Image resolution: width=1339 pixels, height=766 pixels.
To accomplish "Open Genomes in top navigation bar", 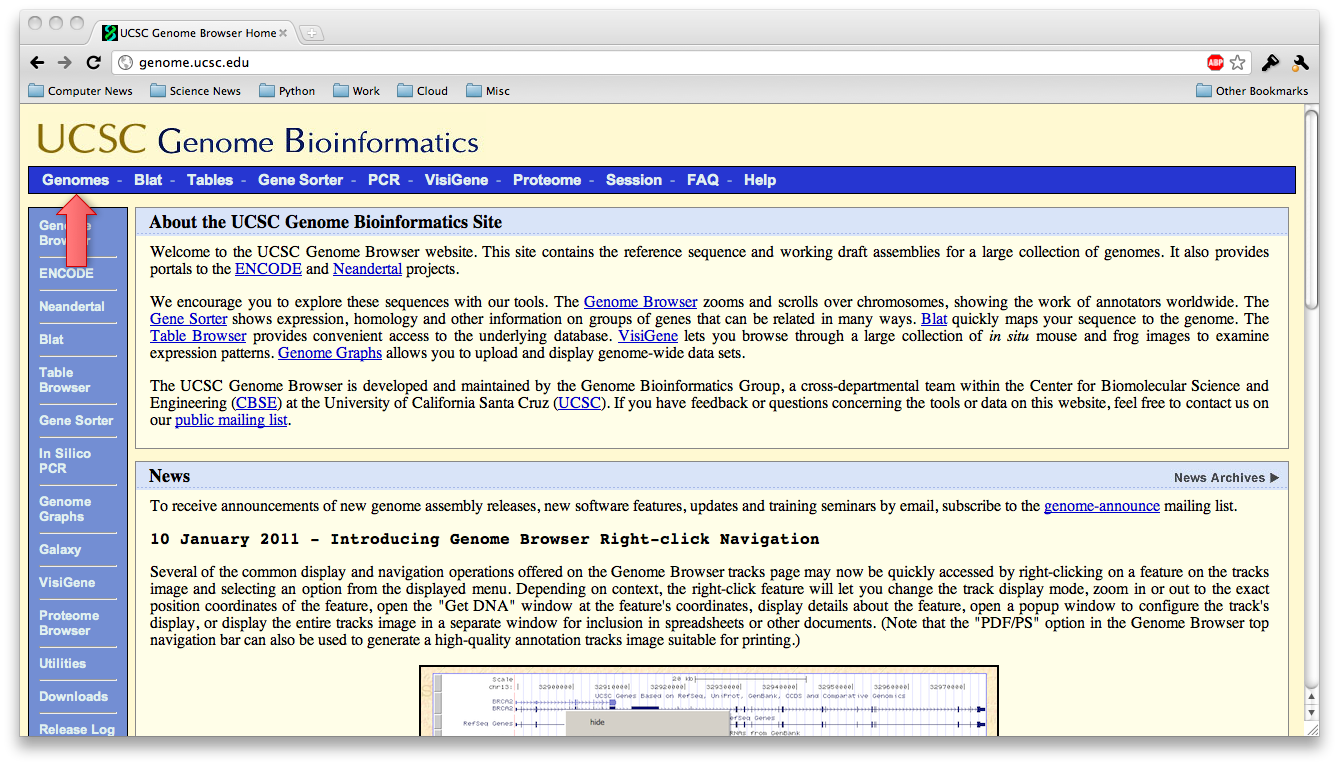I will click(x=76, y=180).
